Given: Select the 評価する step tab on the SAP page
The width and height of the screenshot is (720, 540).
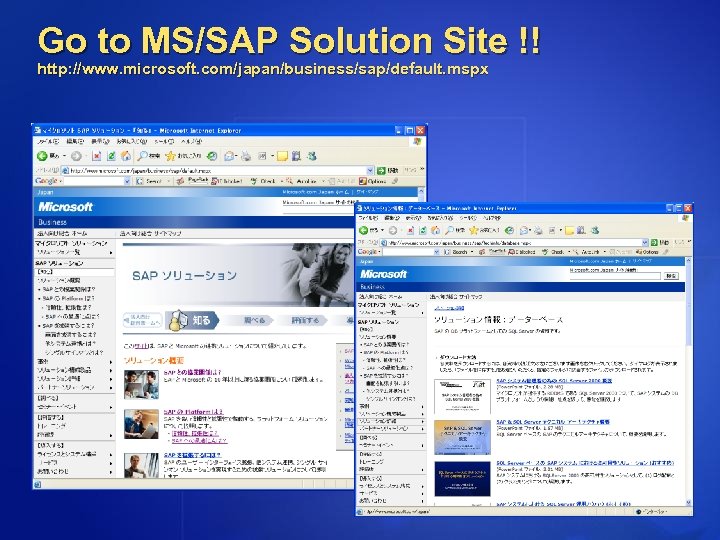Looking at the screenshot, I should [305, 320].
